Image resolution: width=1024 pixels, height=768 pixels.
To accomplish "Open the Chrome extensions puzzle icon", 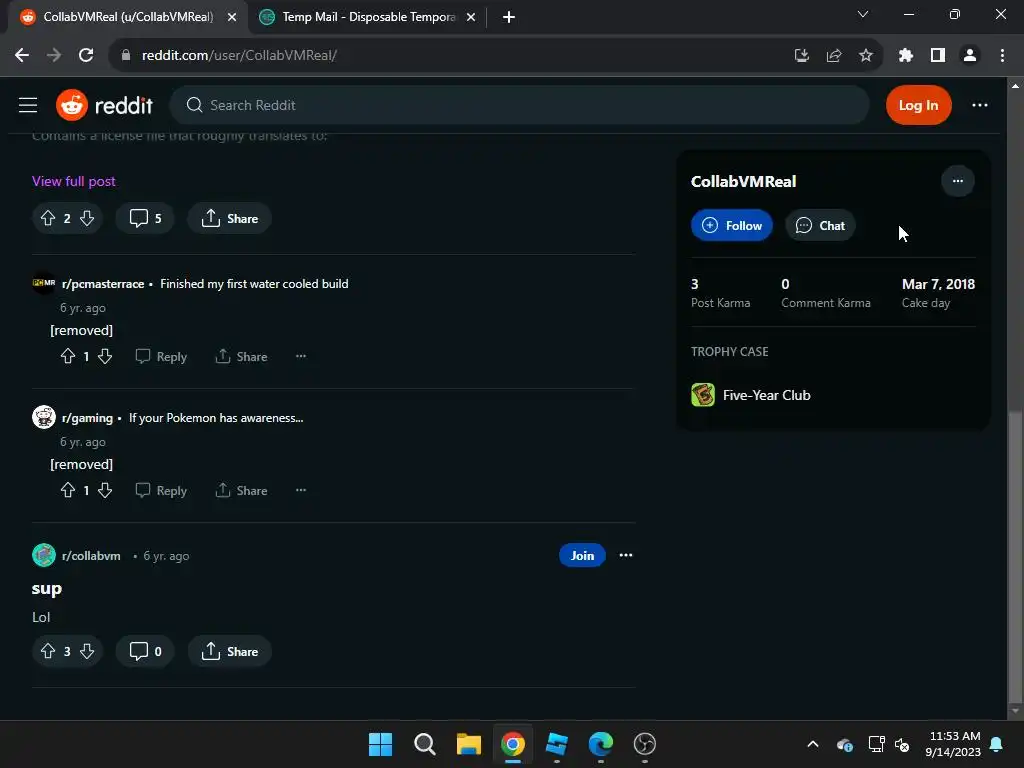I will (905, 55).
